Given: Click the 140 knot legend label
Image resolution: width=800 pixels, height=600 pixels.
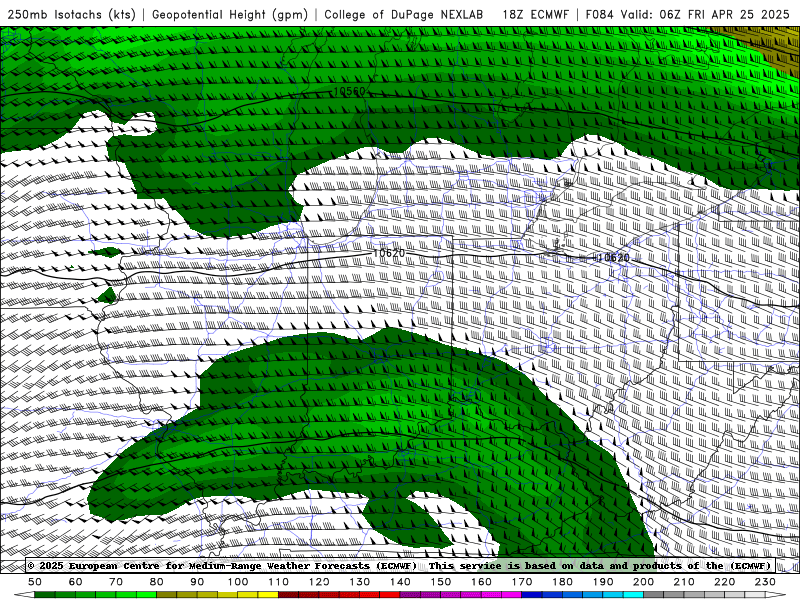Looking at the screenshot, I should 400,582.
